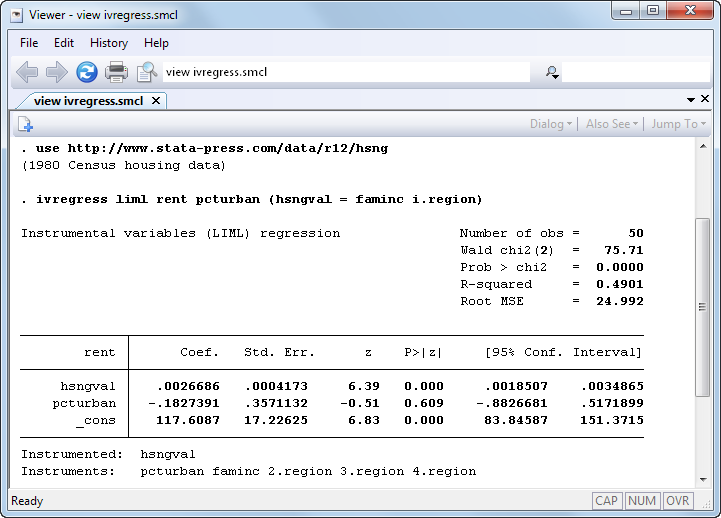Image resolution: width=721 pixels, height=518 pixels.
Task: Click the _cons upper bound 151.3715
Action: coord(612,420)
